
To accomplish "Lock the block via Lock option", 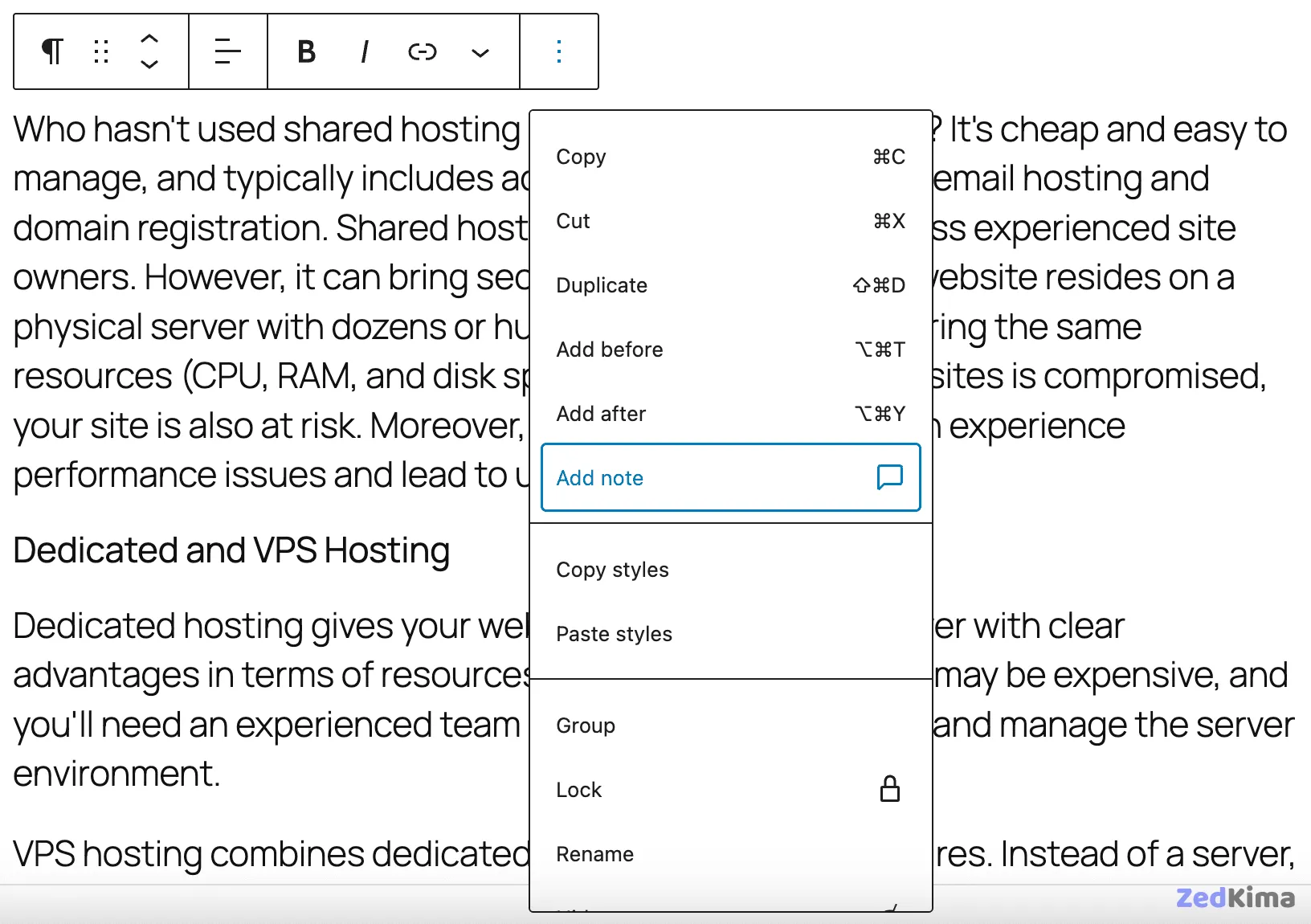I will click(730, 790).
